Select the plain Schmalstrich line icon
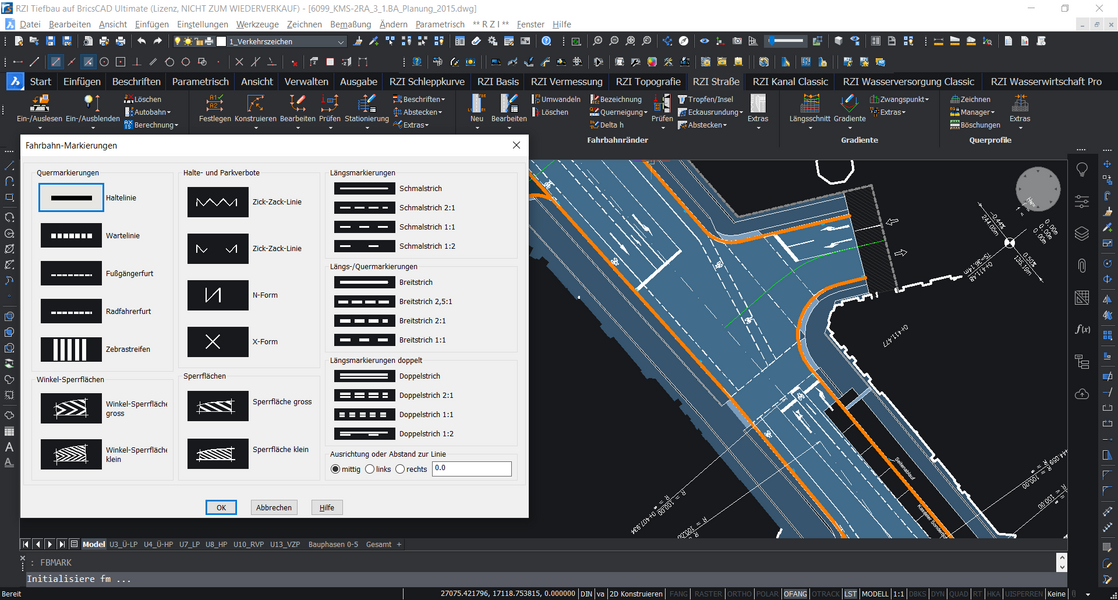 [x=364, y=189]
